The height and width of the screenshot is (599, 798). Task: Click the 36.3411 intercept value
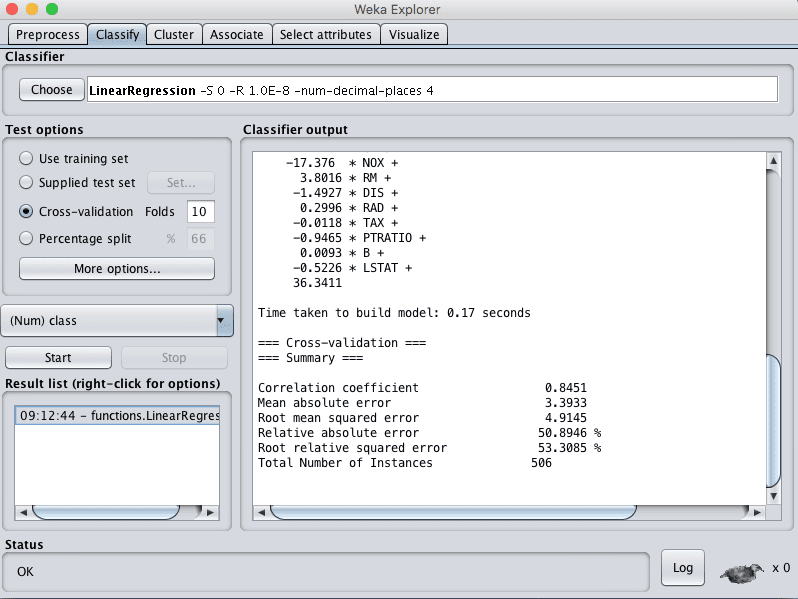pos(317,283)
